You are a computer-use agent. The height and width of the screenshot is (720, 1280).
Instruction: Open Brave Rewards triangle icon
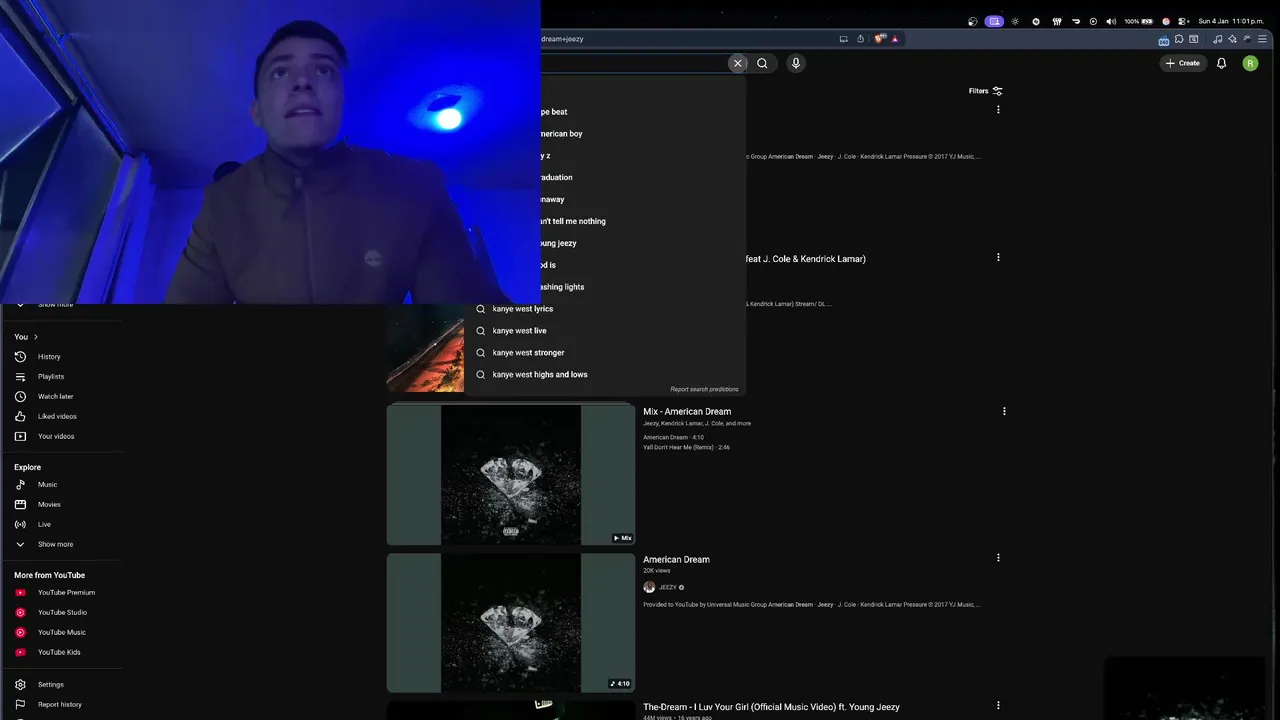895,39
